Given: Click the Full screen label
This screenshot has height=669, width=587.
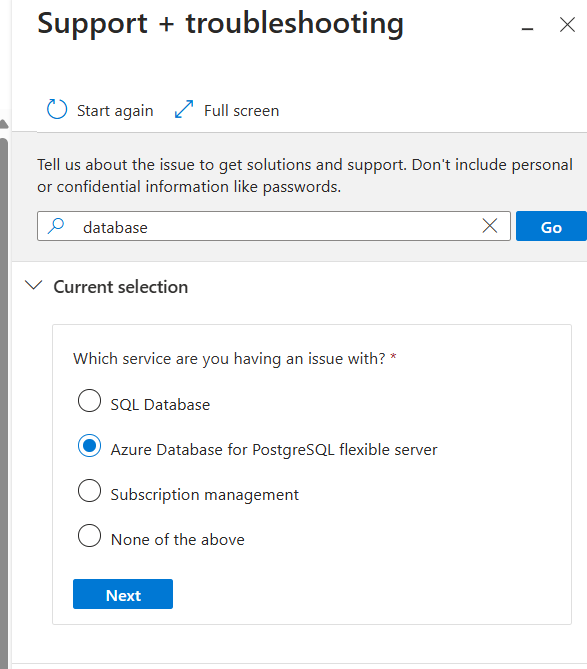Looking at the screenshot, I should [x=241, y=111].
